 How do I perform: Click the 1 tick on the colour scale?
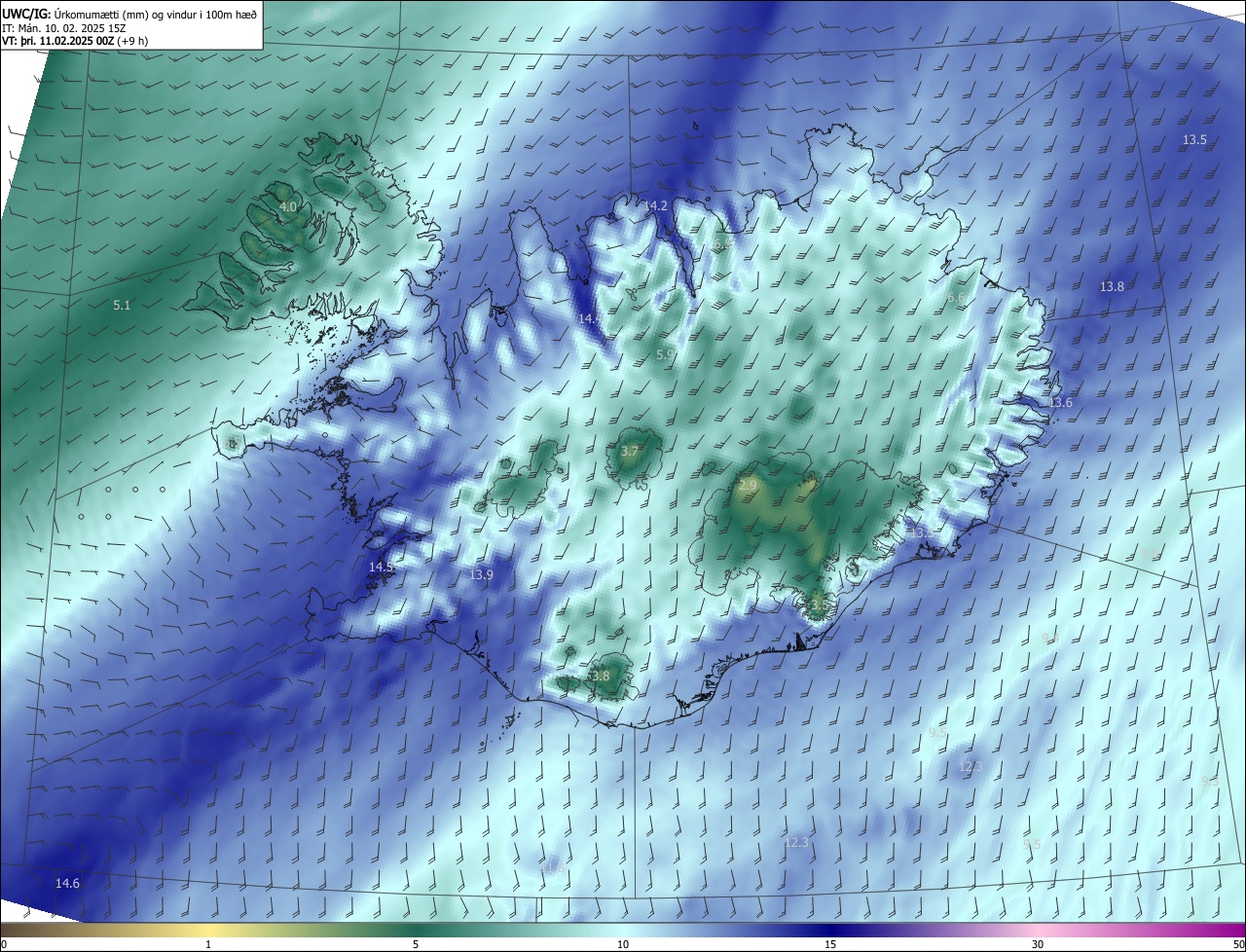click(208, 944)
